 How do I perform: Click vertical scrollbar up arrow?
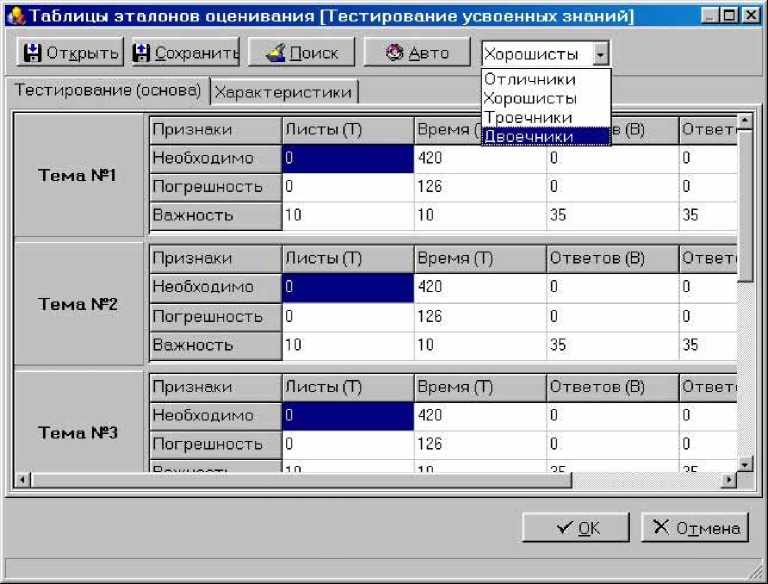pyautogui.click(x=745, y=121)
